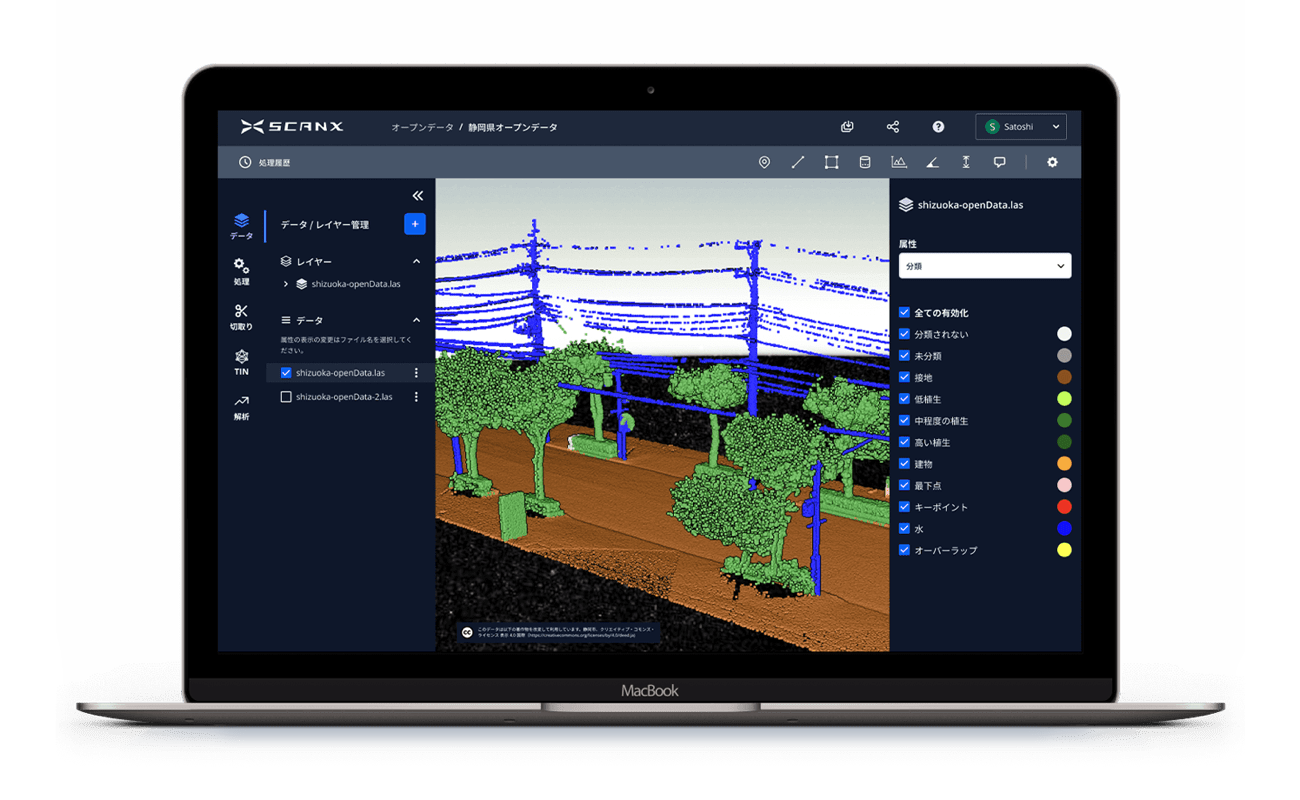
Task: Uncheck the 水 (water) classification
Action: tap(902, 528)
